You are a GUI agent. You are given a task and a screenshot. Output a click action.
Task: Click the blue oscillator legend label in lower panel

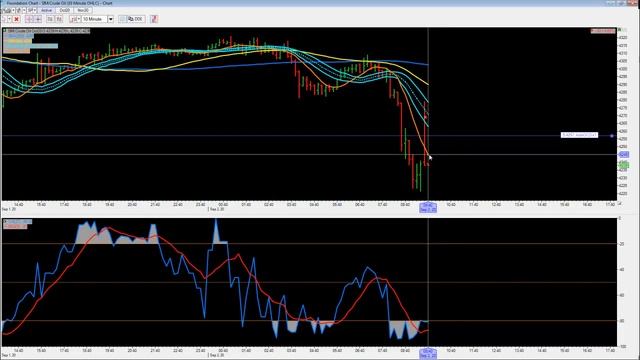[x=20, y=221]
